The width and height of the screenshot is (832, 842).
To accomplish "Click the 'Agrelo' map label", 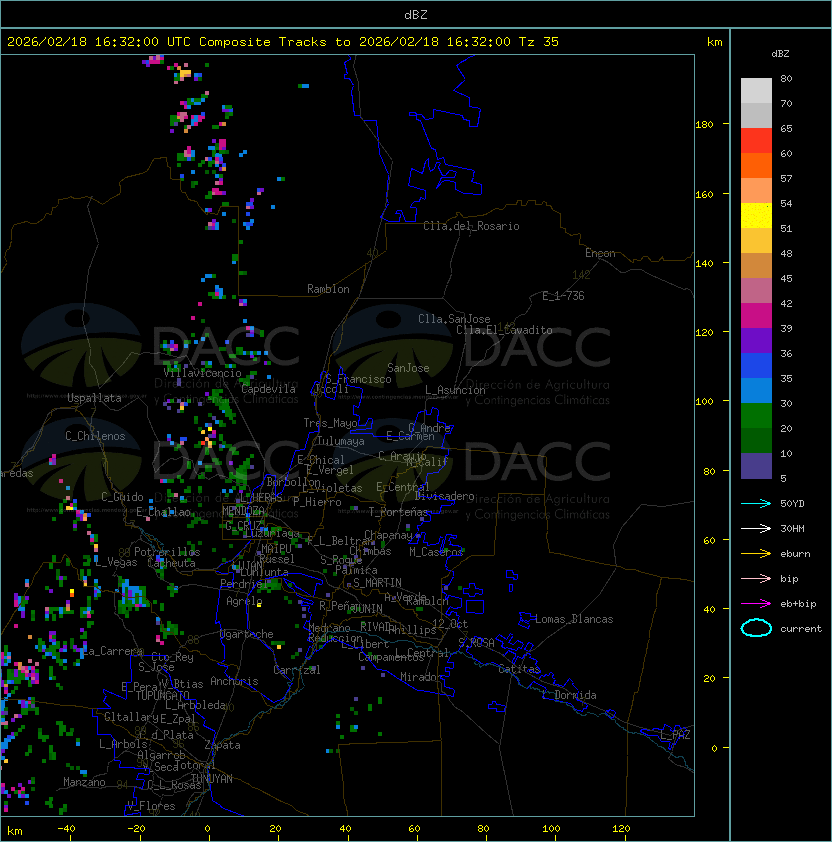I will [244, 601].
